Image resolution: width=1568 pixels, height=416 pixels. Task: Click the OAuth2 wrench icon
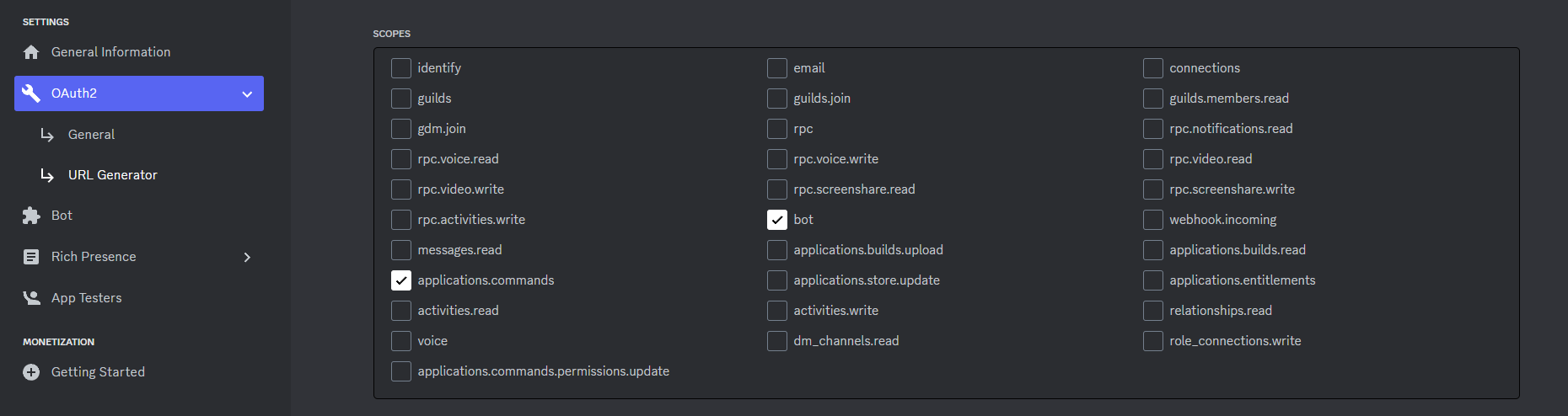(x=31, y=93)
